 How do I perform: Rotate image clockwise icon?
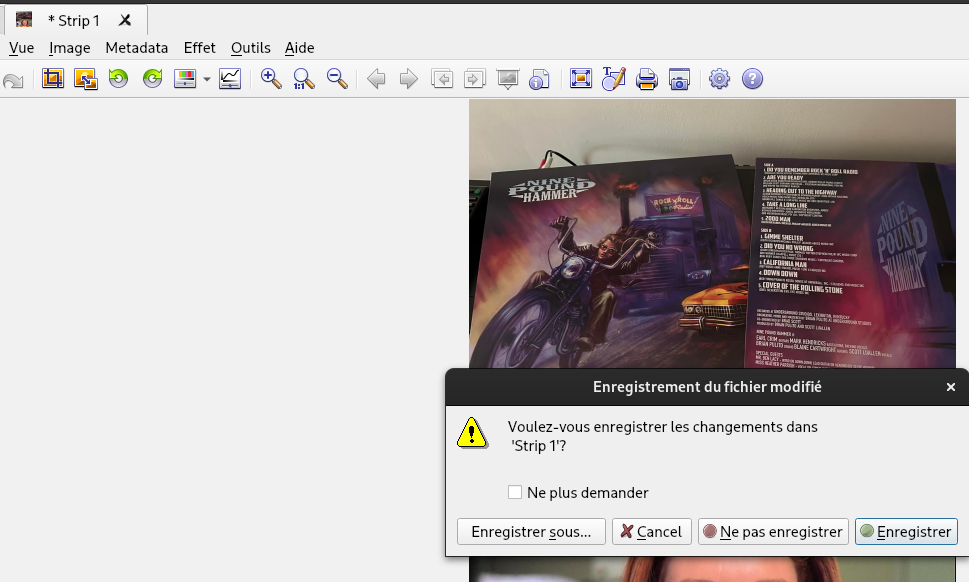(152, 78)
